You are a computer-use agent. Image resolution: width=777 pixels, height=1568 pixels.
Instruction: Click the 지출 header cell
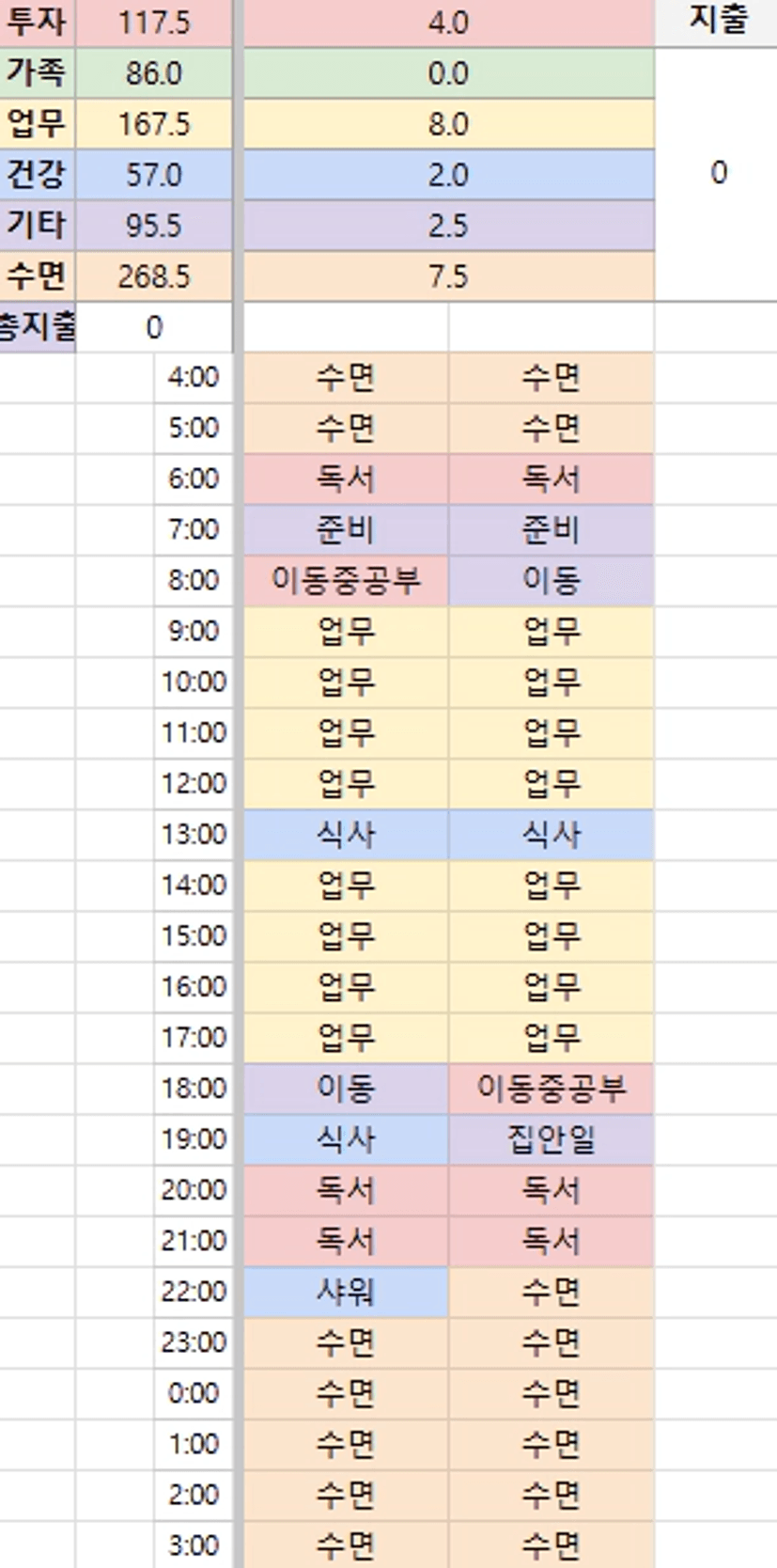pyautogui.click(x=718, y=21)
